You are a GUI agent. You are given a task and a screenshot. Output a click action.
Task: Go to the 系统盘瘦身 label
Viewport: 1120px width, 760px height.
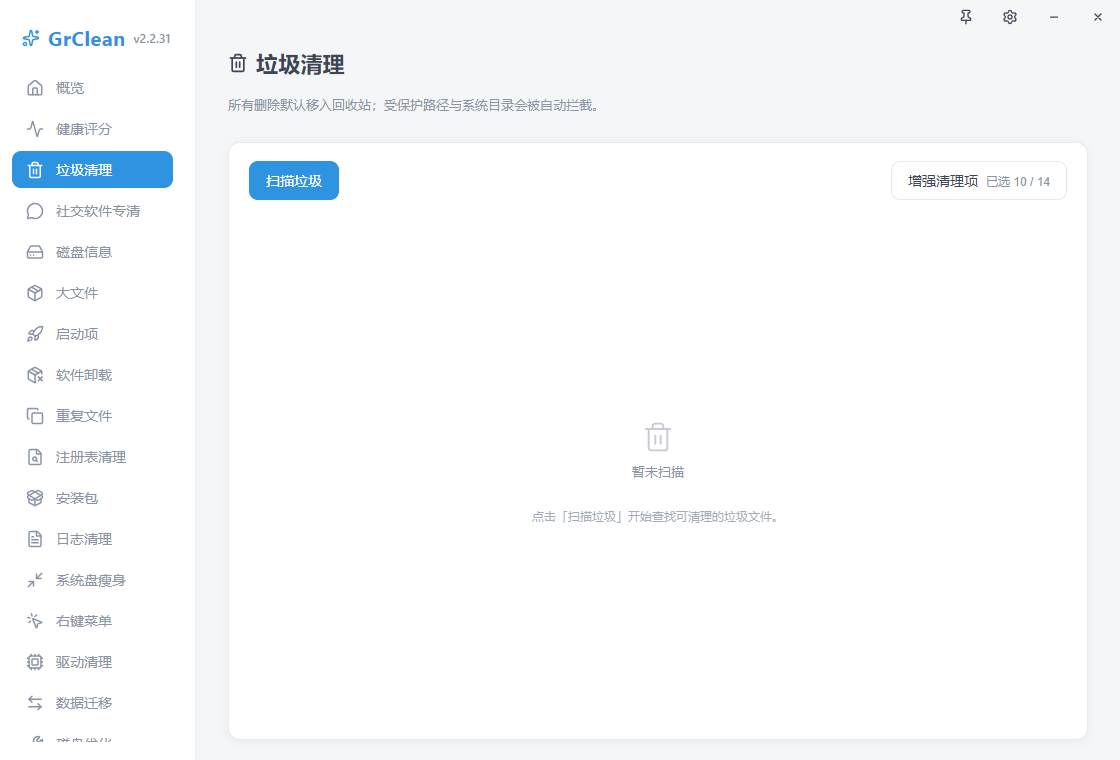click(x=91, y=580)
